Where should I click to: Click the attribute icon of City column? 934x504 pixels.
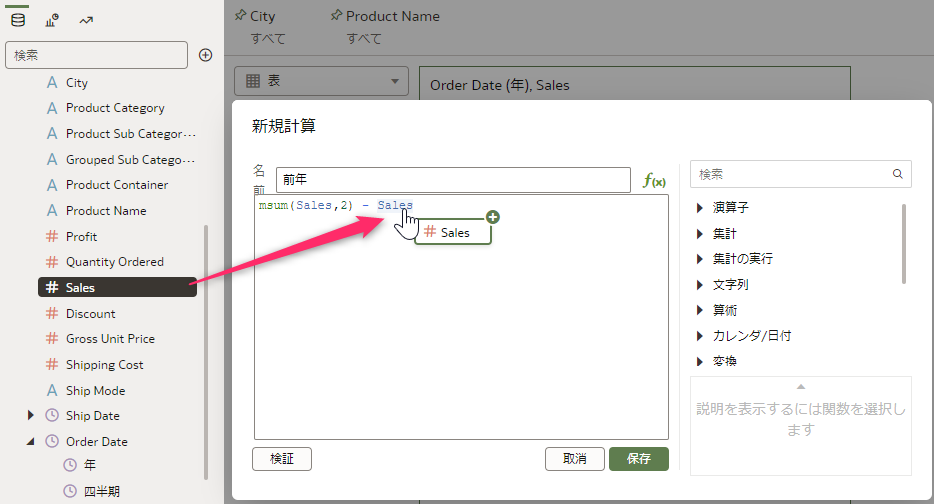pyautogui.click(x=52, y=82)
